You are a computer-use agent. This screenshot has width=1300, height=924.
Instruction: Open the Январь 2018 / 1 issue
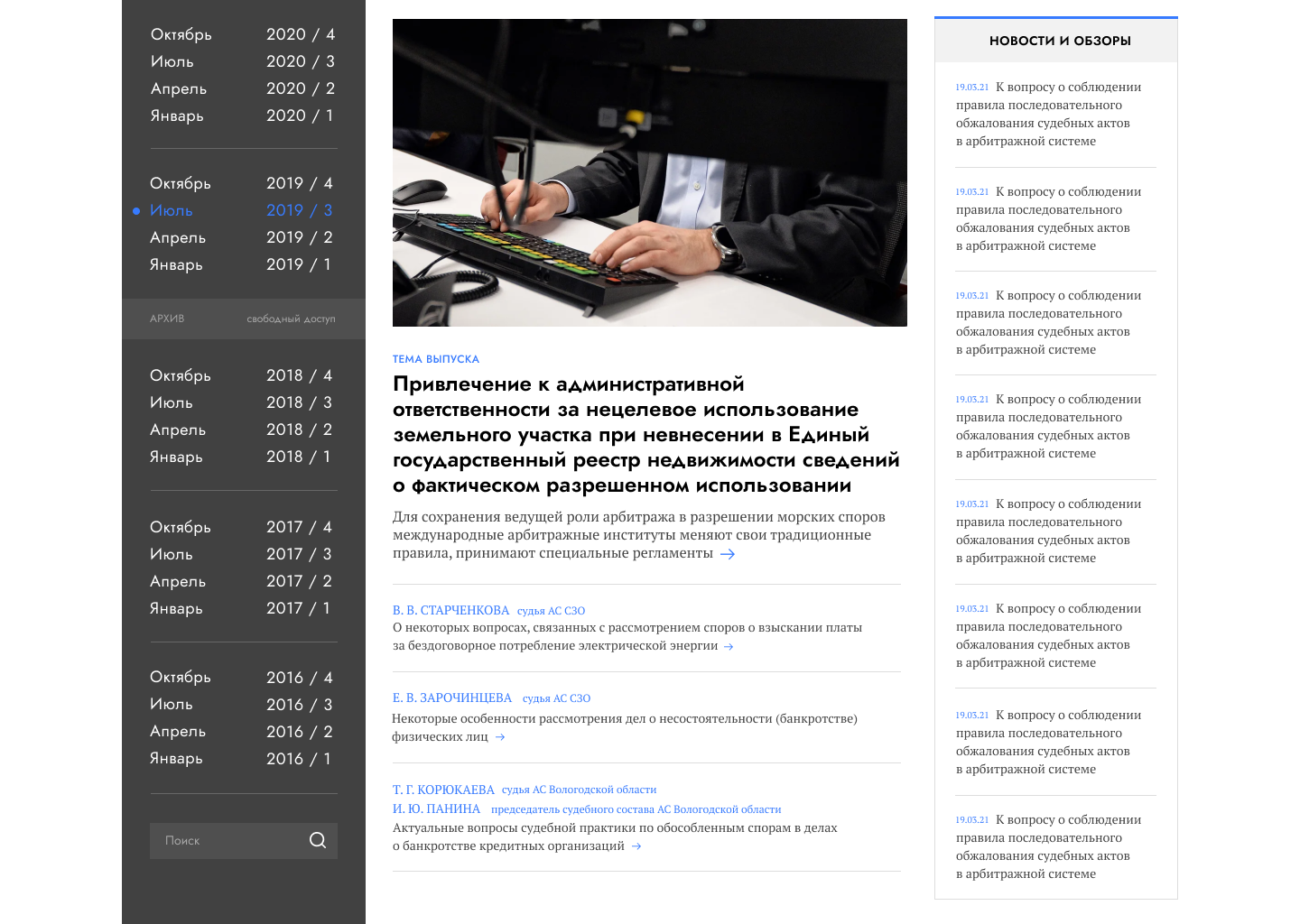(242, 457)
